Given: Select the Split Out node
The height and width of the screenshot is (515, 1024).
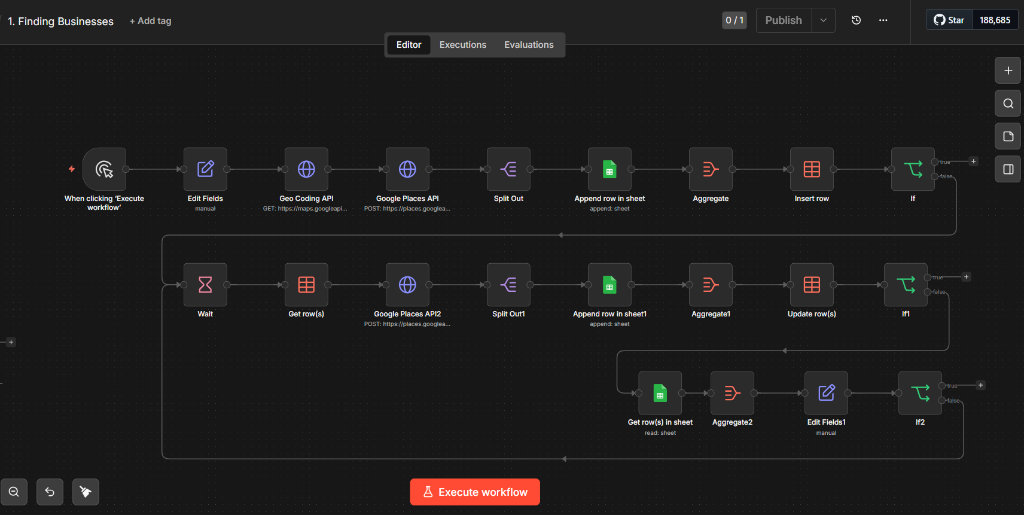Looking at the screenshot, I should point(509,169).
